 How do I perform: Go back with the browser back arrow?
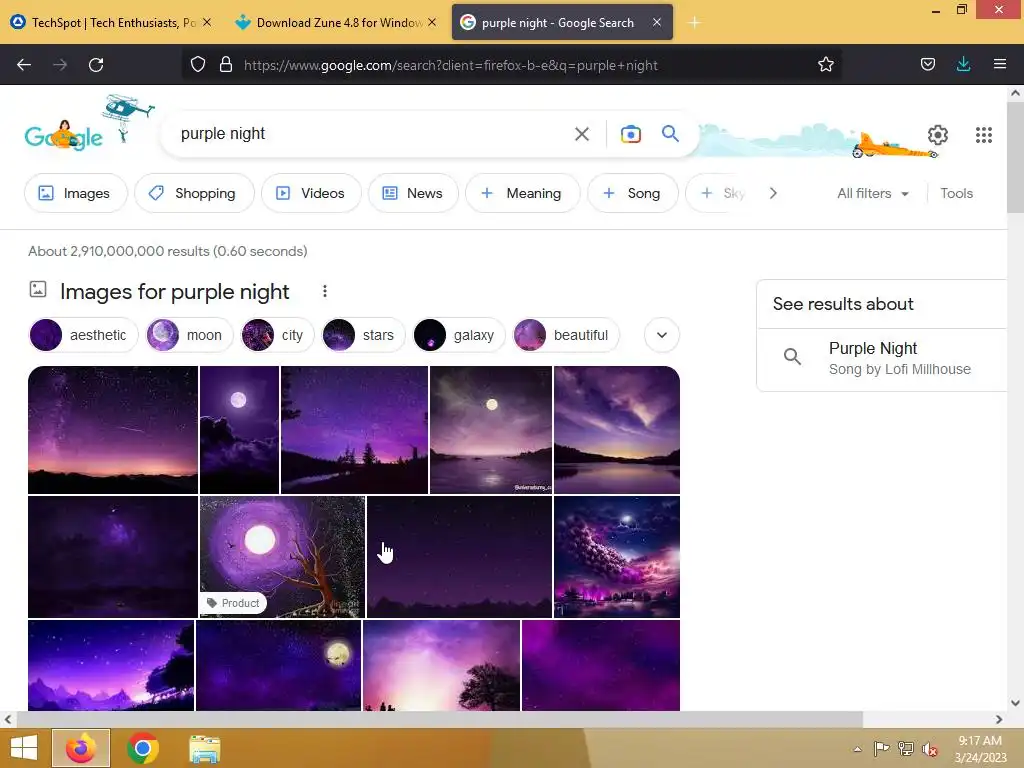24,65
